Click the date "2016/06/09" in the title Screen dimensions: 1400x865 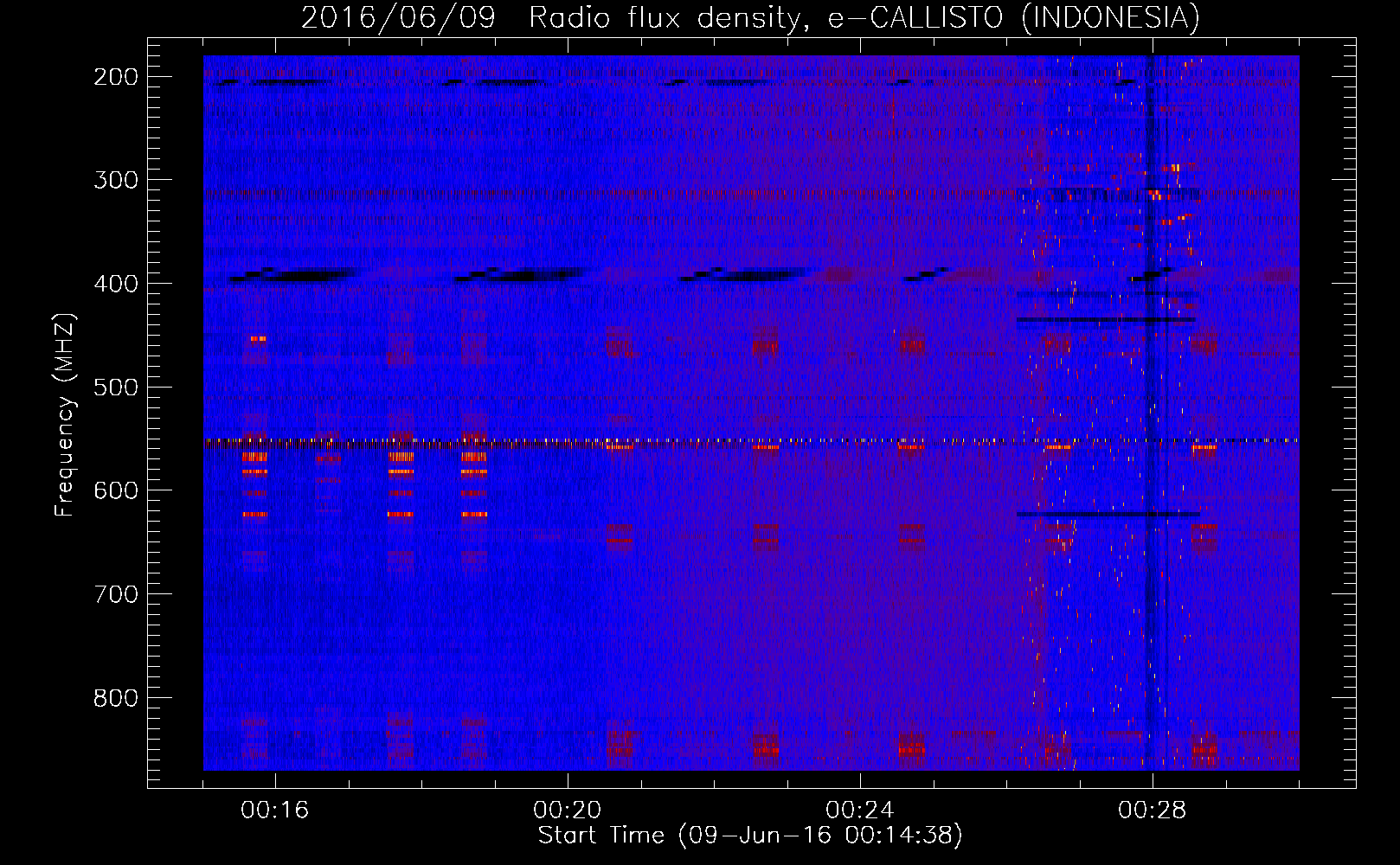pos(399,17)
